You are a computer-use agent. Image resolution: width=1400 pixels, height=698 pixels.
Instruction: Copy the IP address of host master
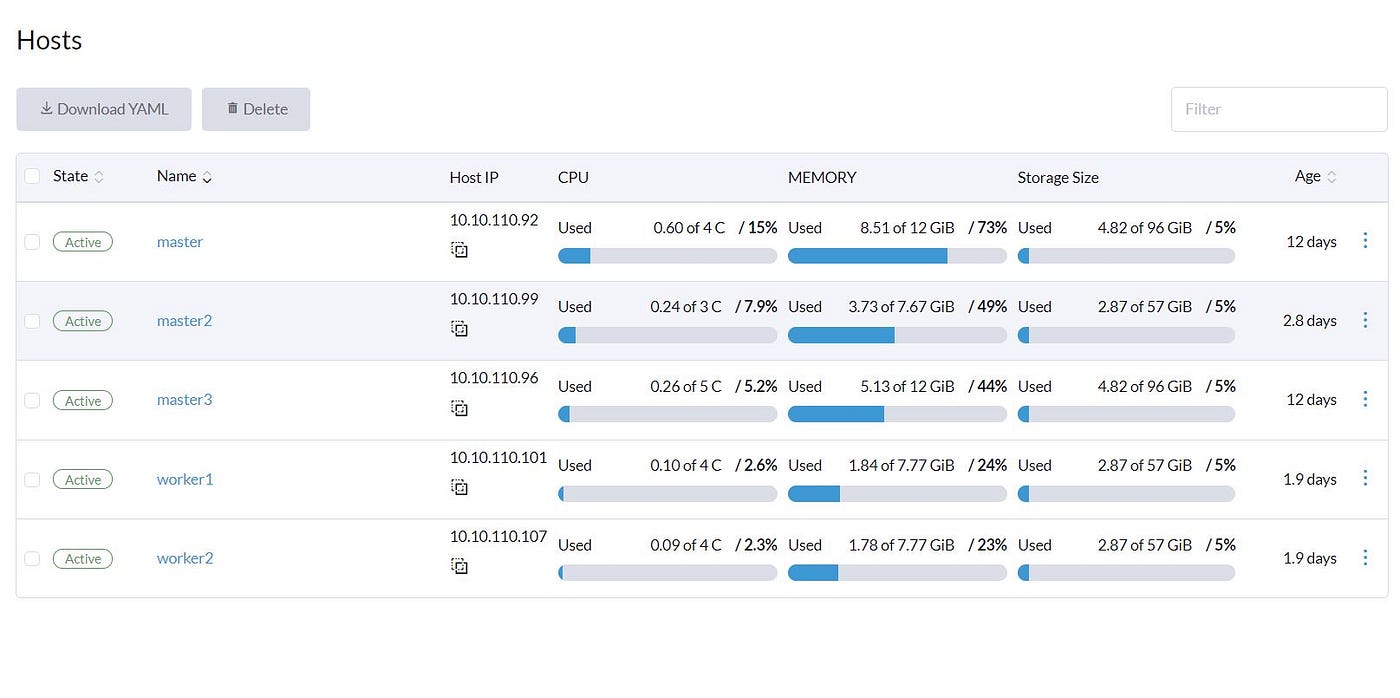pyautogui.click(x=459, y=250)
